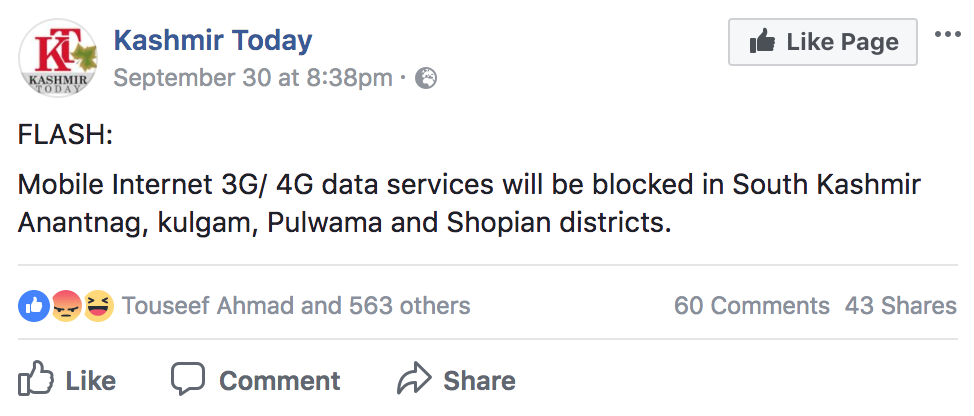Screen dimensions: 974x416
Task: Open the Kashmir Today page name link
Action: point(213,41)
